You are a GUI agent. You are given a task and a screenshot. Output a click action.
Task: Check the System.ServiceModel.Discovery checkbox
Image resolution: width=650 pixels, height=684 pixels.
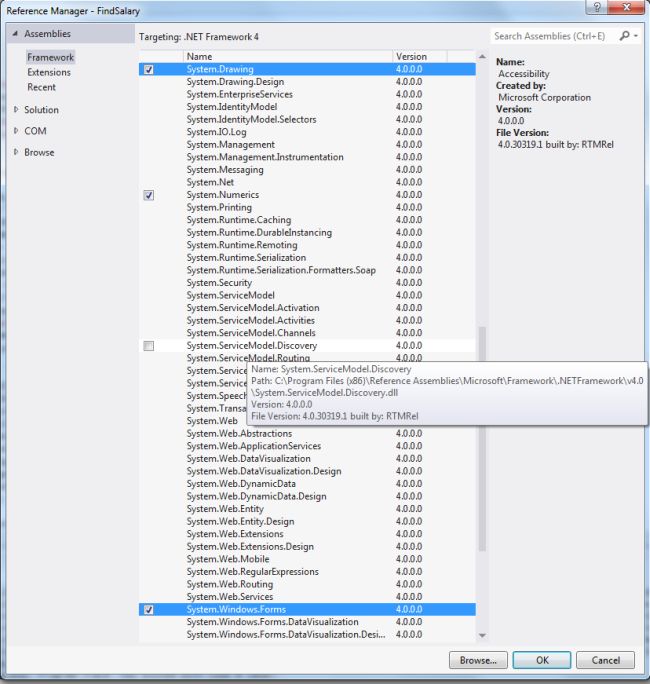click(148, 346)
